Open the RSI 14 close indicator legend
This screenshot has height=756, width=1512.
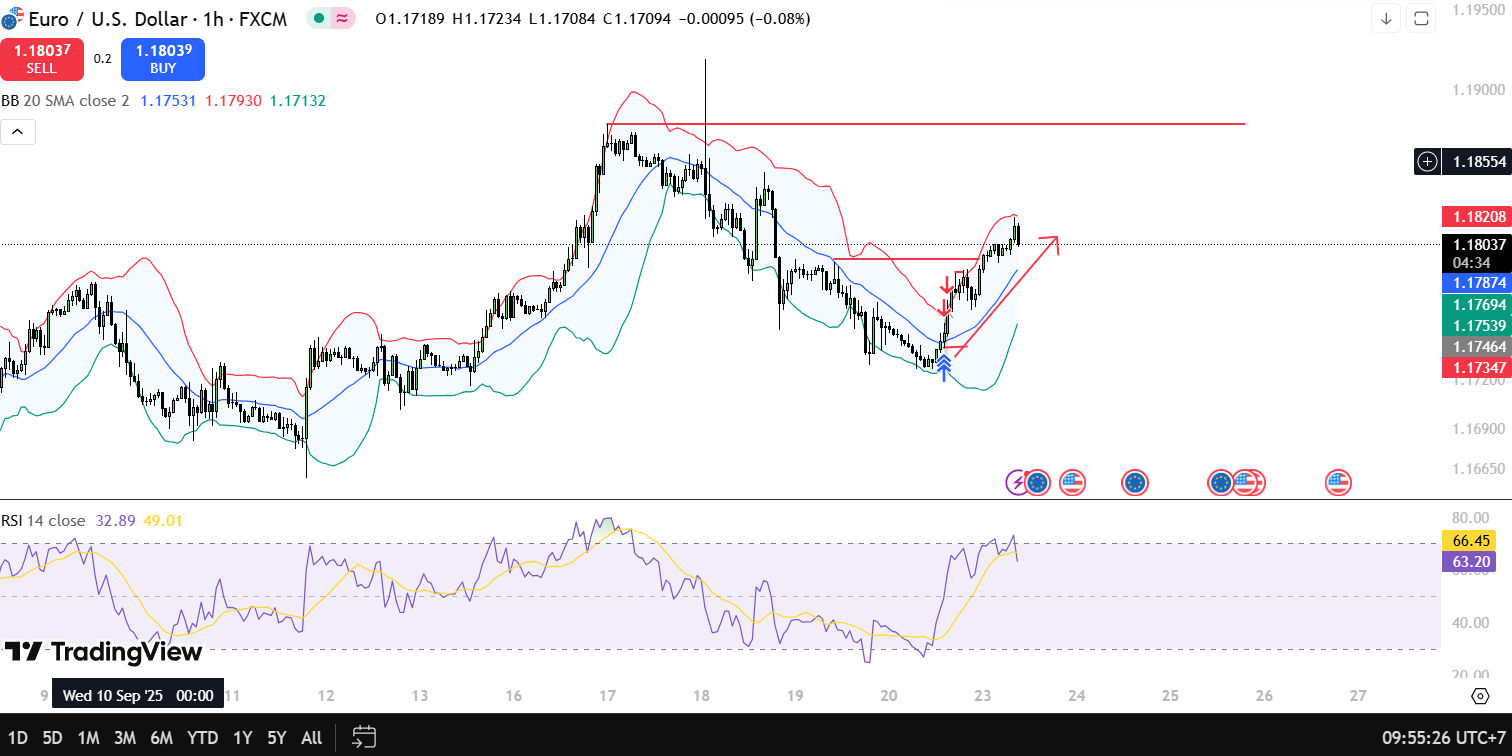pos(43,521)
